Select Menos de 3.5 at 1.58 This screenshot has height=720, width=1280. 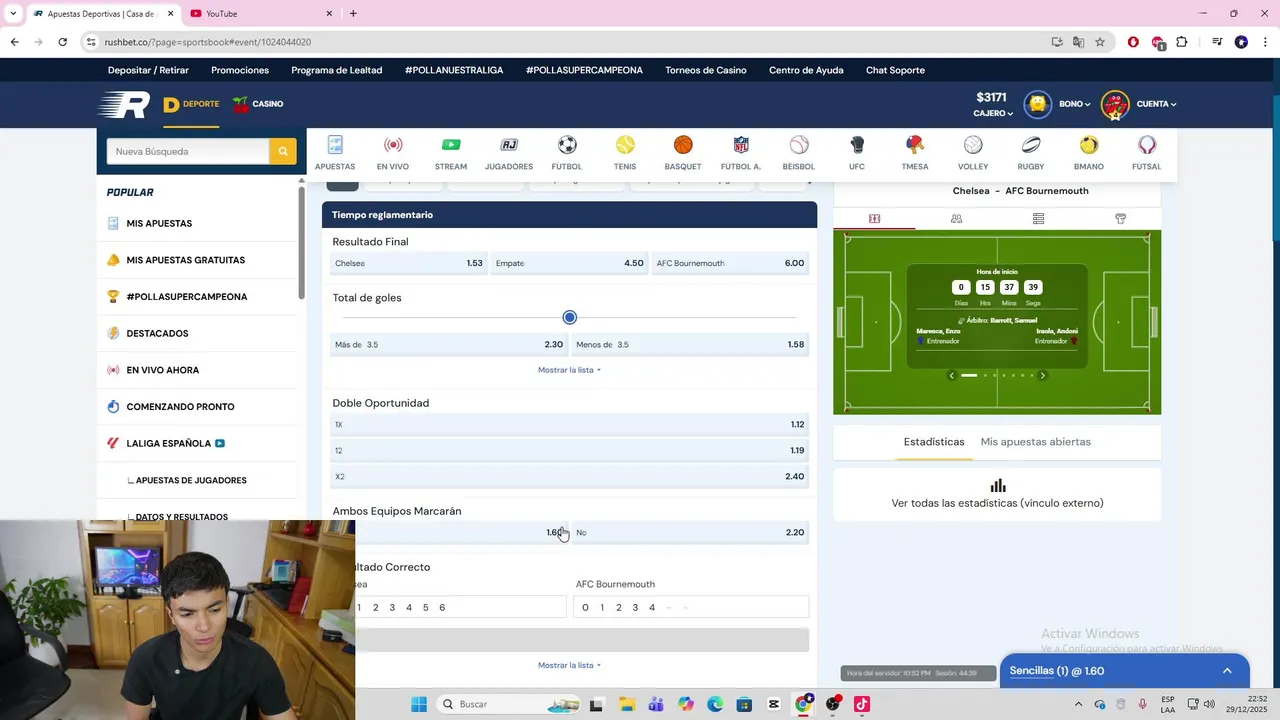[x=690, y=344]
